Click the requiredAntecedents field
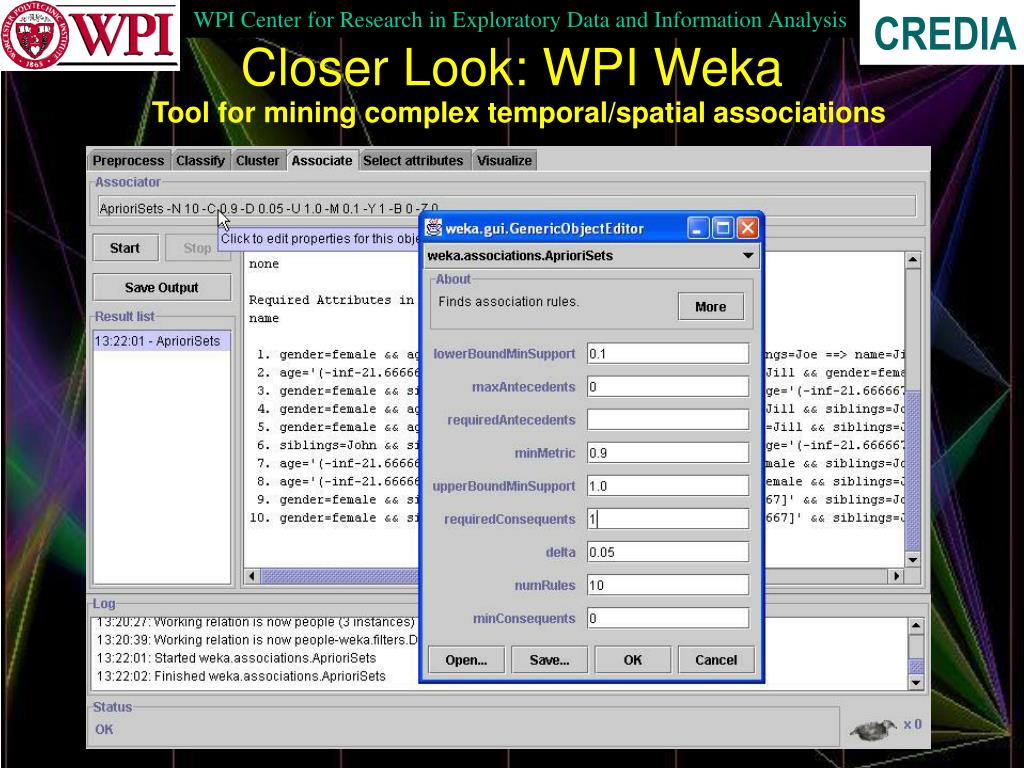1024x768 pixels. click(667, 420)
